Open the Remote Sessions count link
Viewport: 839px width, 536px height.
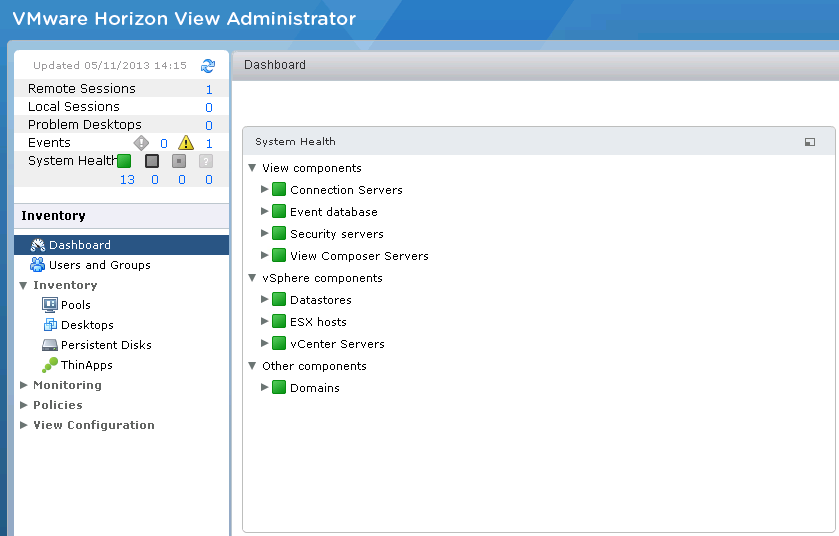point(209,89)
